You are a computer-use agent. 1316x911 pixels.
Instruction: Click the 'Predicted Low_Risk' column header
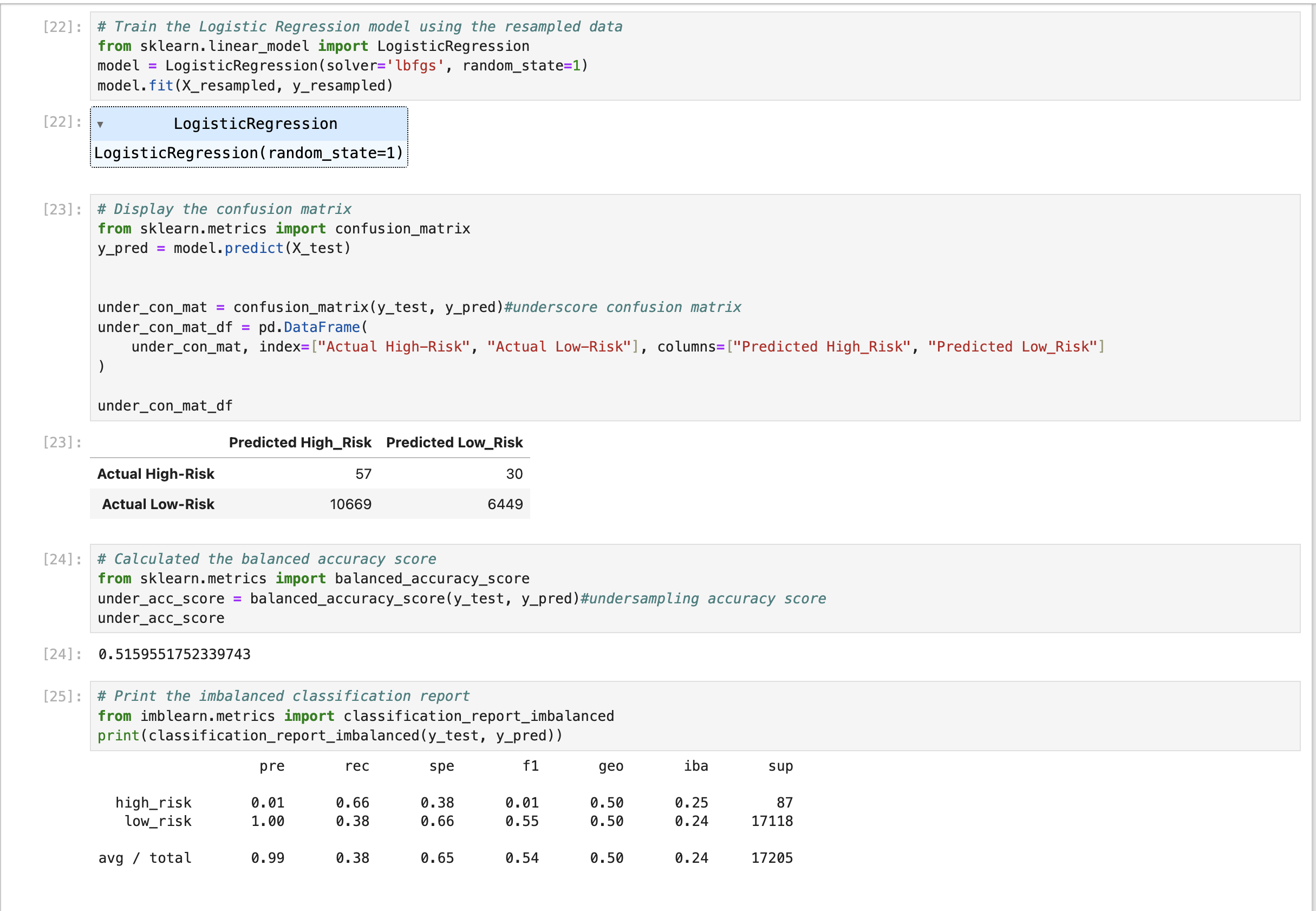pyautogui.click(x=454, y=443)
